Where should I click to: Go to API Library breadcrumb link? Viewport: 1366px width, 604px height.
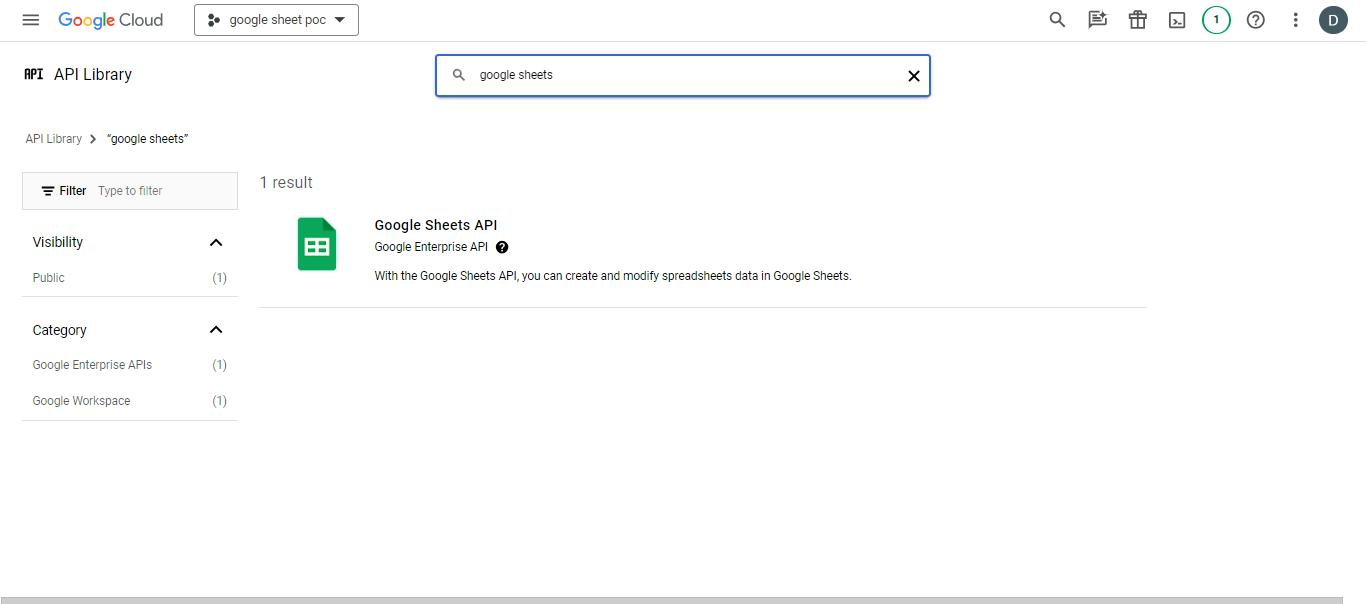(x=54, y=139)
